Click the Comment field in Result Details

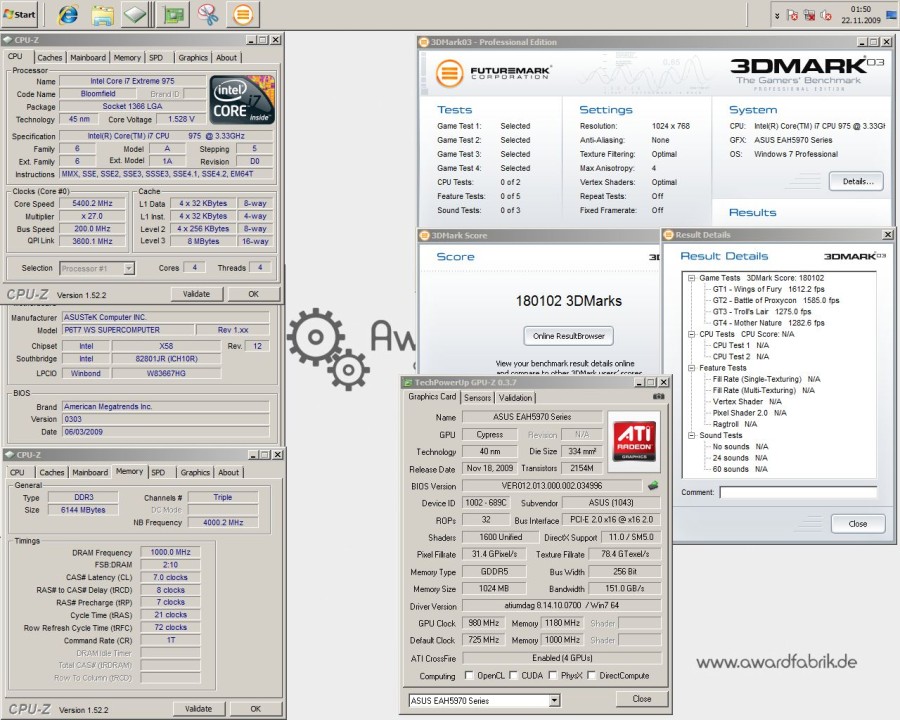point(798,492)
